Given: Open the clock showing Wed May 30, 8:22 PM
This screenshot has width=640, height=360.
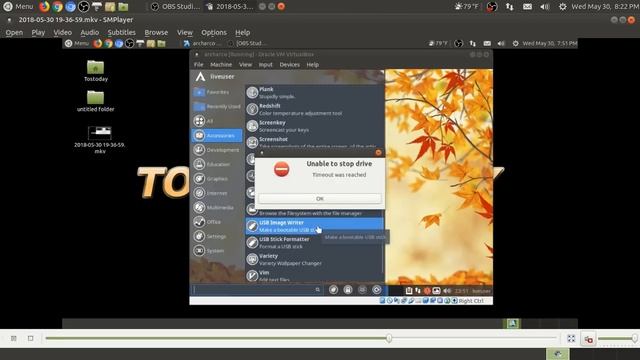Looking at the screenshot, I should click(x=605, y=7).
